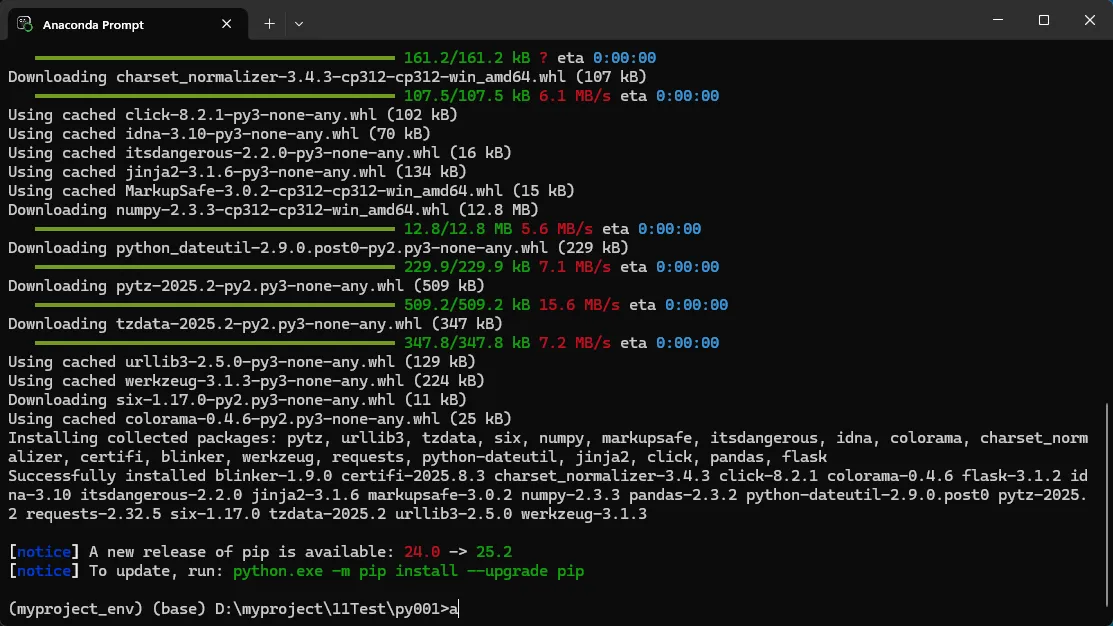Click the (myproject_env) environment label in prompt
The width and height of the screenshot is (1113, 626).
[x=75, y=609]
